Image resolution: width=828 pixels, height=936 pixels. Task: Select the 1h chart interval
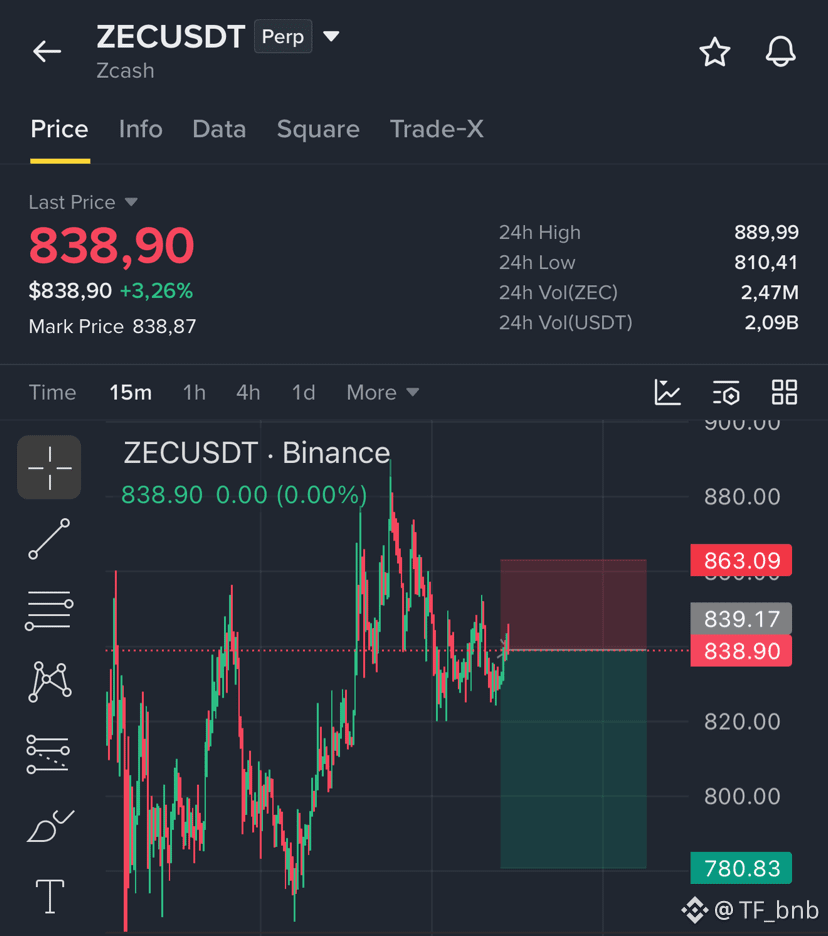194,393
